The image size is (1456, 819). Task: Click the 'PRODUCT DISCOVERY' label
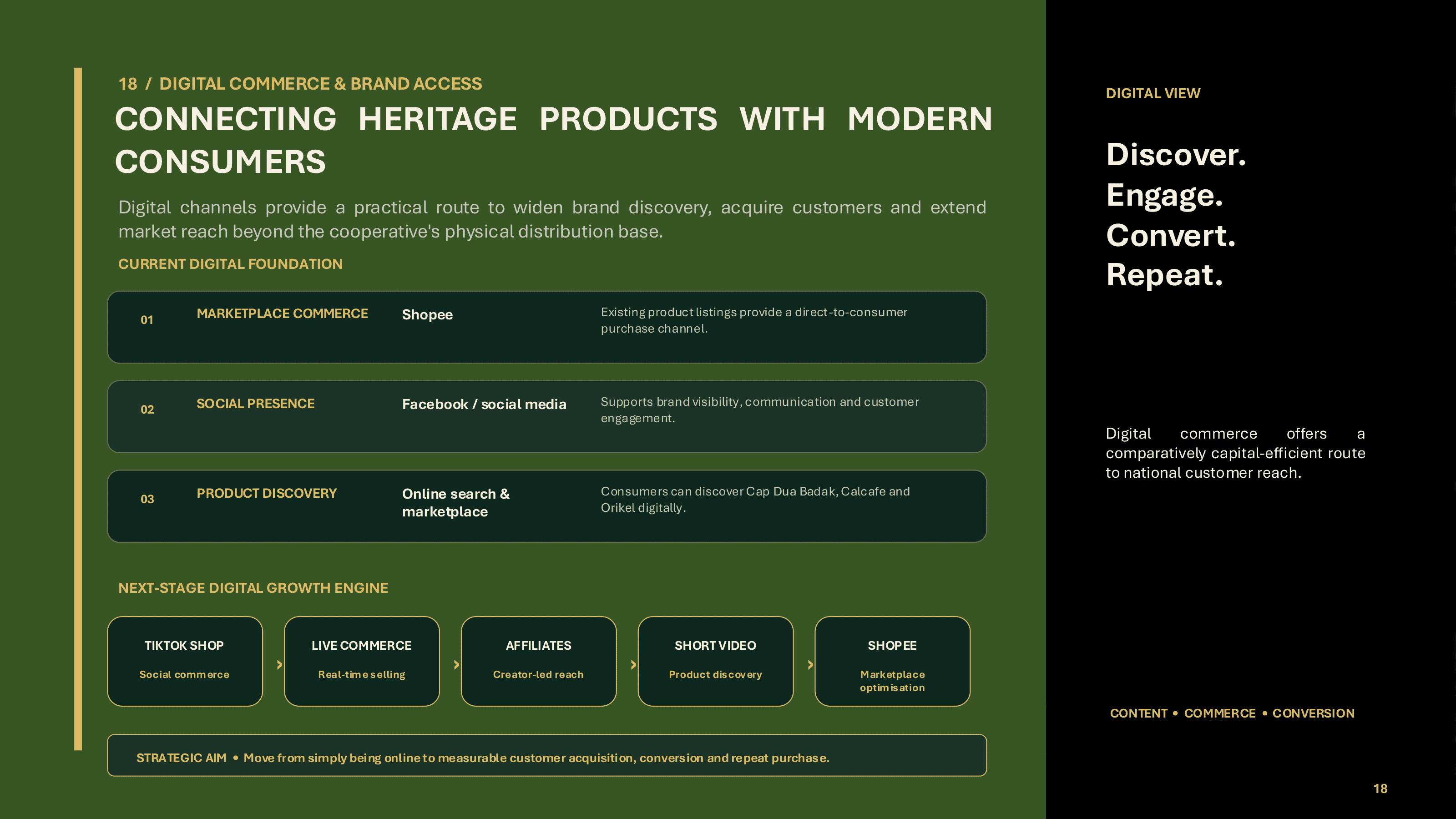[x=266, y=493]
